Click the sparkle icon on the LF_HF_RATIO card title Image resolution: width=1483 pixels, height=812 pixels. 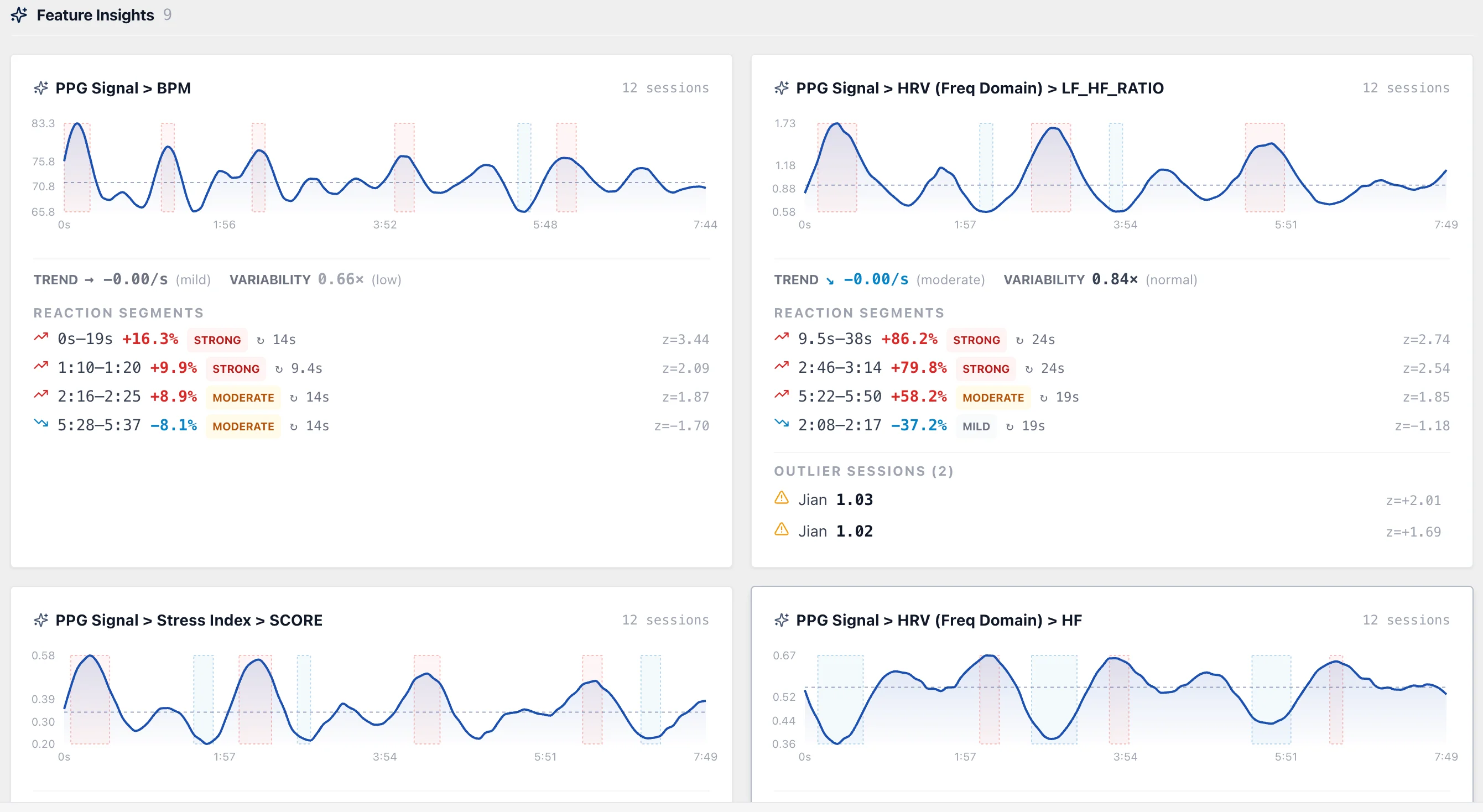tap(781, 88)
